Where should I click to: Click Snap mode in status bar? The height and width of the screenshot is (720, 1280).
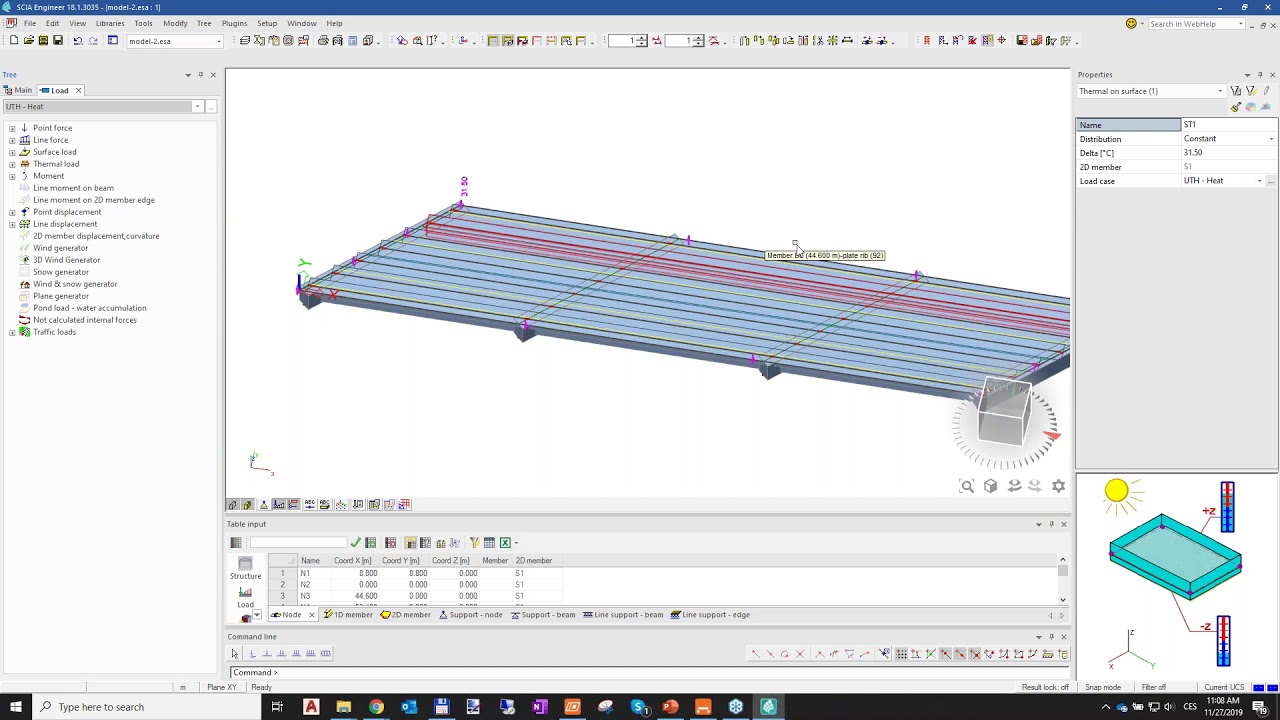[1103, 687]
